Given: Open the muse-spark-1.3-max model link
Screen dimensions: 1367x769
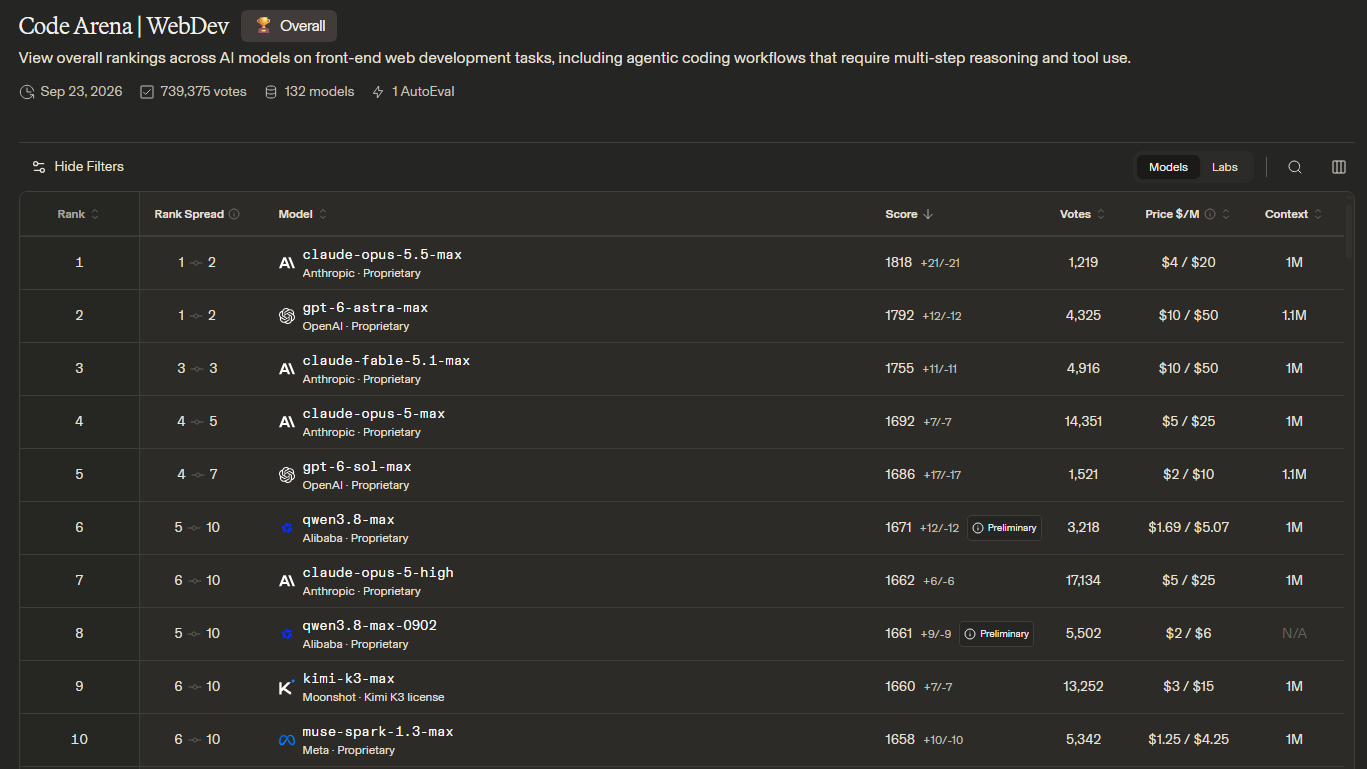Looking at the screenshot, I should (x=378, y=732).
